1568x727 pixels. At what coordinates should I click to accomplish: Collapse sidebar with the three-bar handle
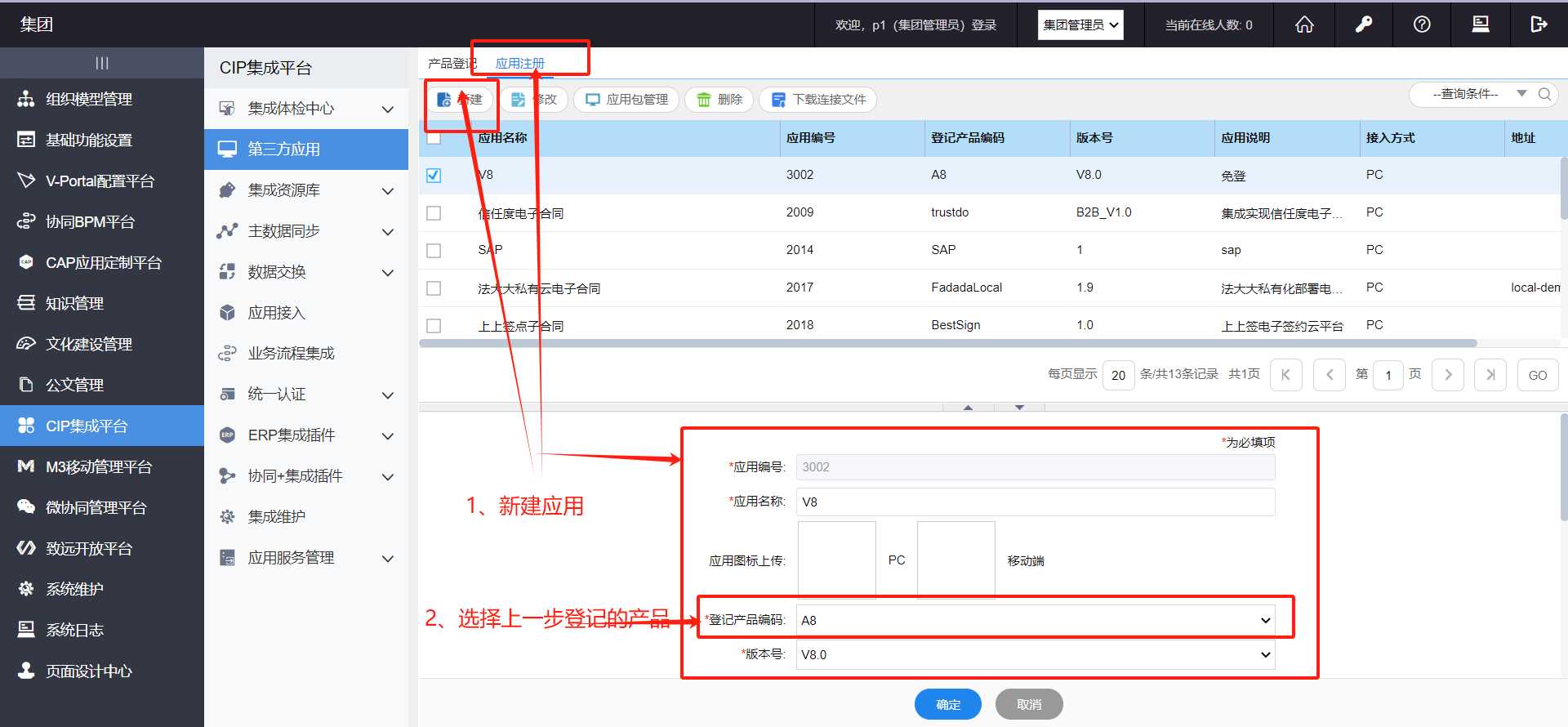102,63
